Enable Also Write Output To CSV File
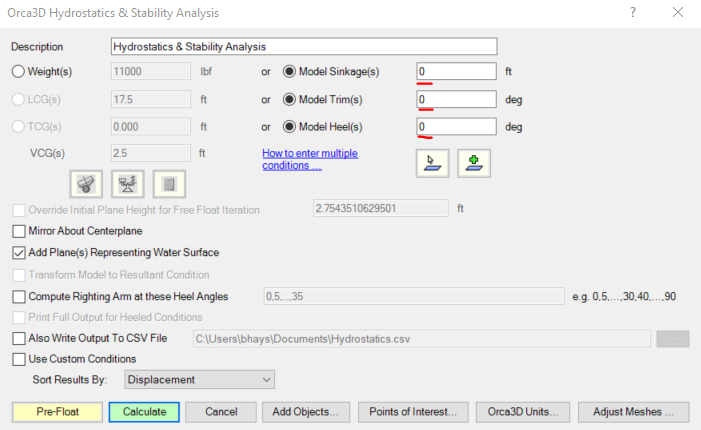 click(19, 338)
